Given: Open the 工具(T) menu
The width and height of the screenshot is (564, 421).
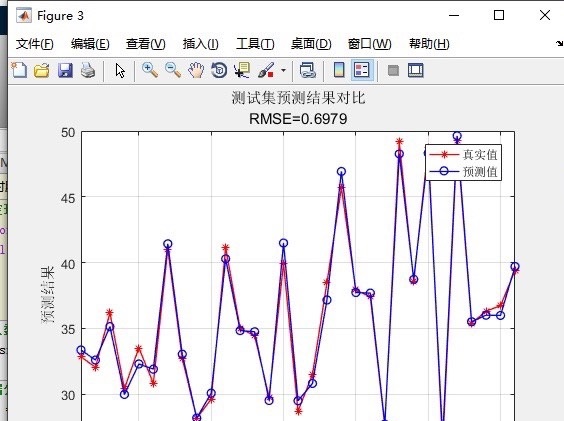Looking at the screenshot, I should pyautogui.click(x=255, y=44).
